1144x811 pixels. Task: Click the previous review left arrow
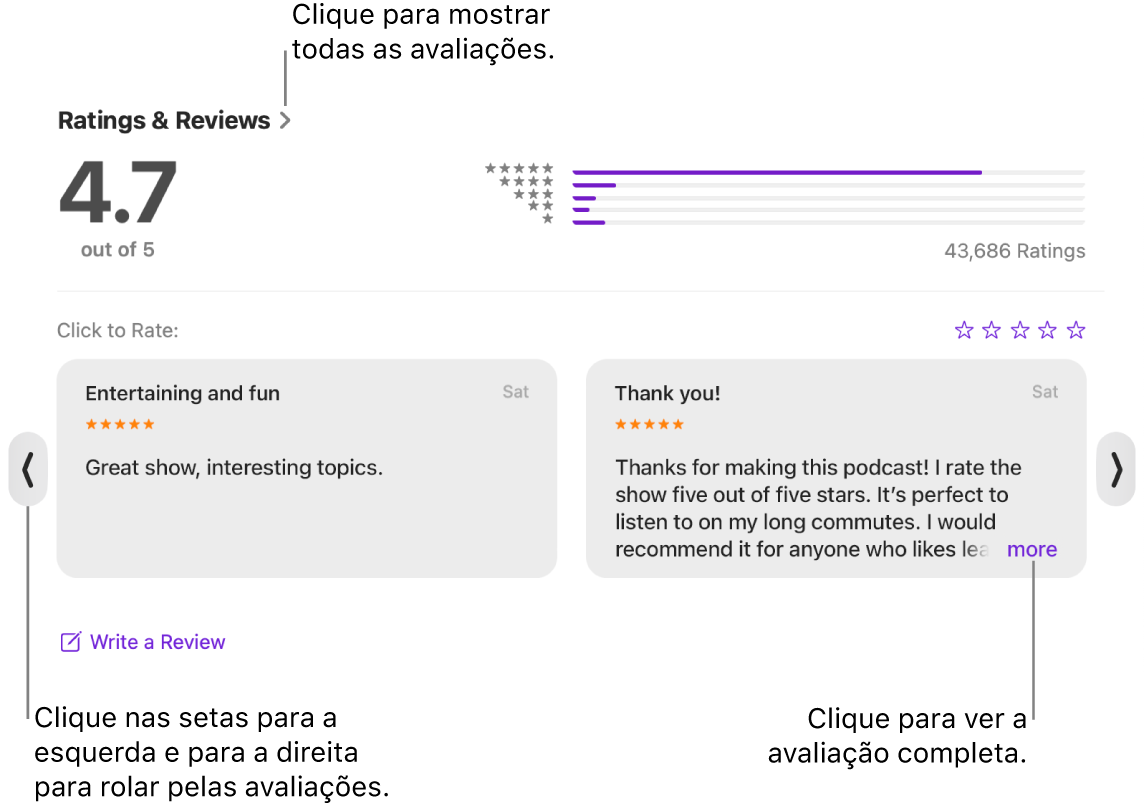[28, 469]
